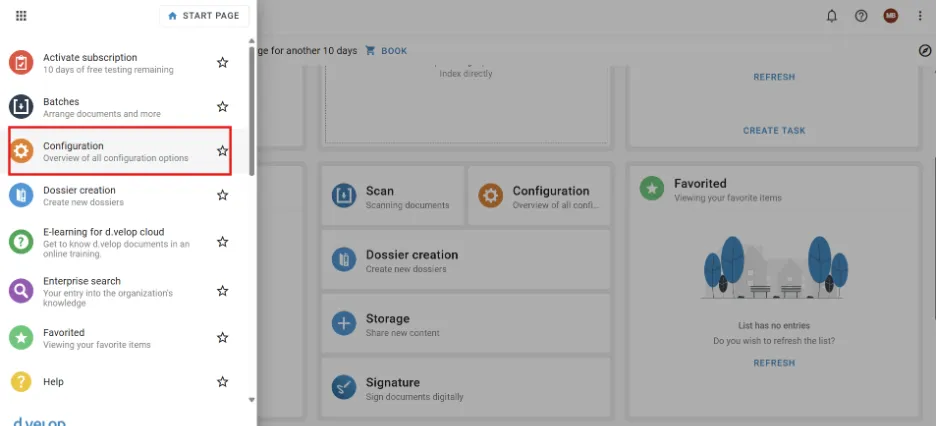
Task: Favorite the Activate subscription entry star
Action: [x=223, y=63]
